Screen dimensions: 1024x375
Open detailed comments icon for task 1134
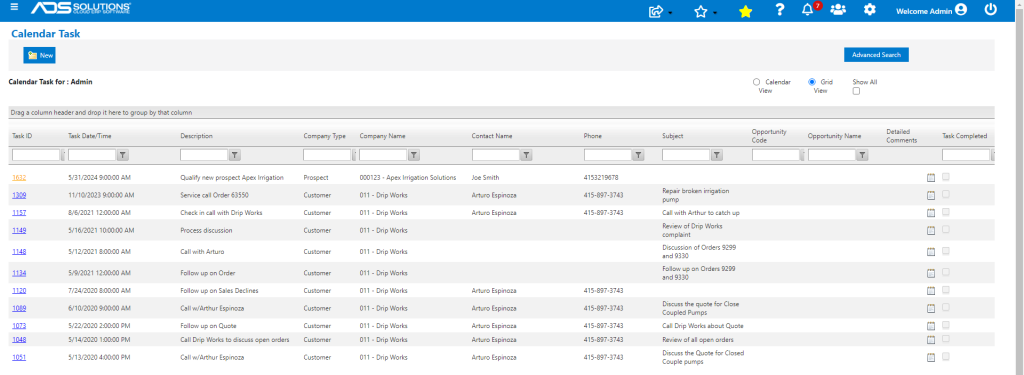pyautogui.click(x=931, y=273)
